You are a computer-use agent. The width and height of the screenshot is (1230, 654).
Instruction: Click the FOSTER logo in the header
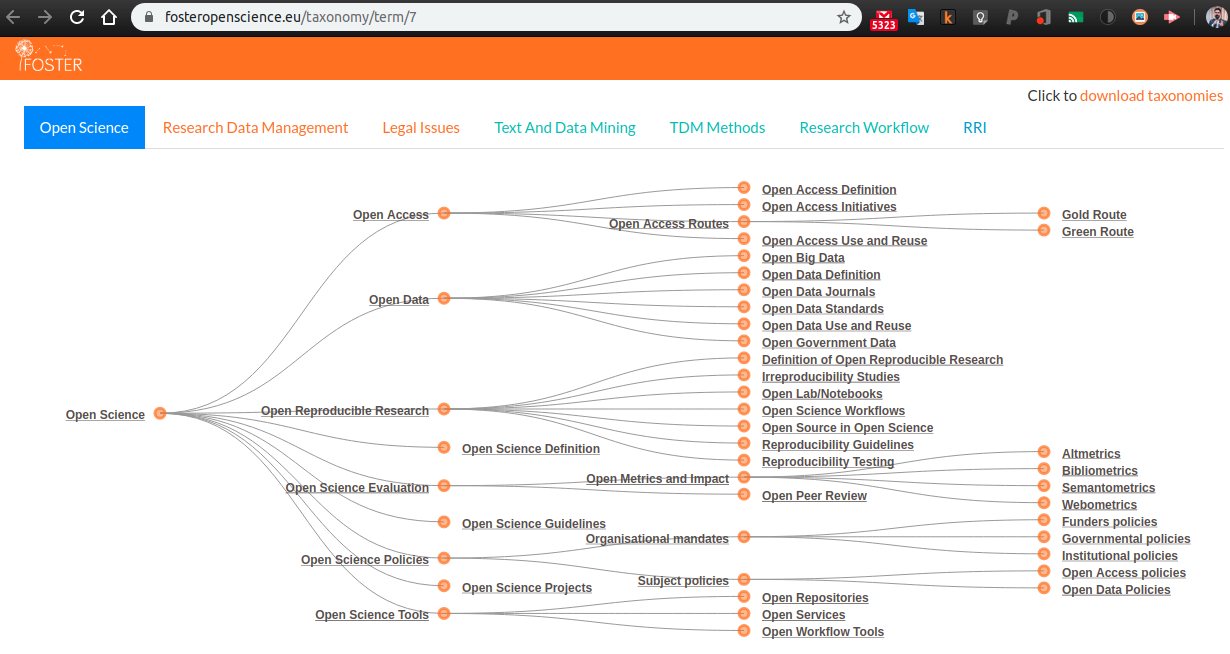point(50,57)
